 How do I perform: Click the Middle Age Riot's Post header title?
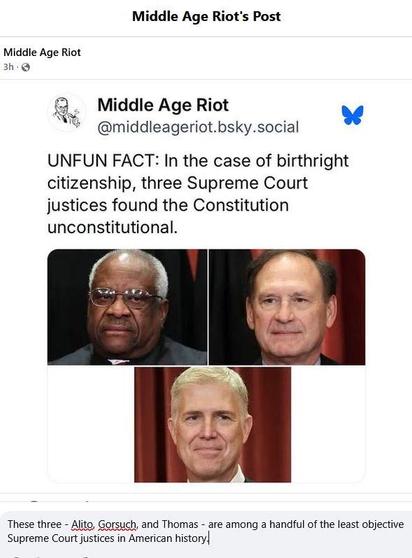pos(206,16)
